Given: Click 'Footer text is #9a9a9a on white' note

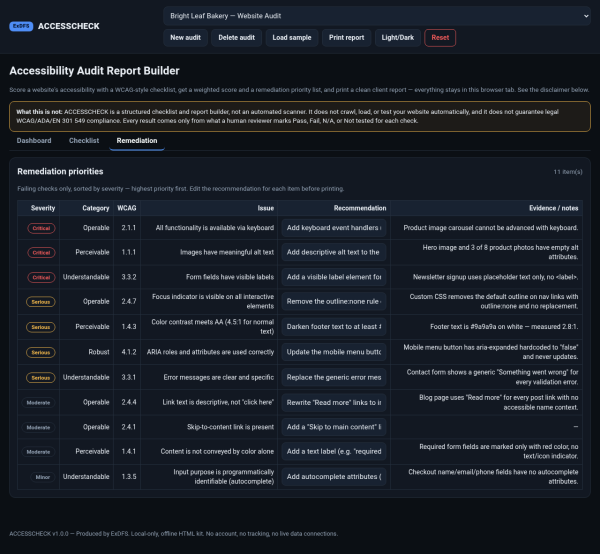Looking at the screenshot, I should tap(504, 327).
